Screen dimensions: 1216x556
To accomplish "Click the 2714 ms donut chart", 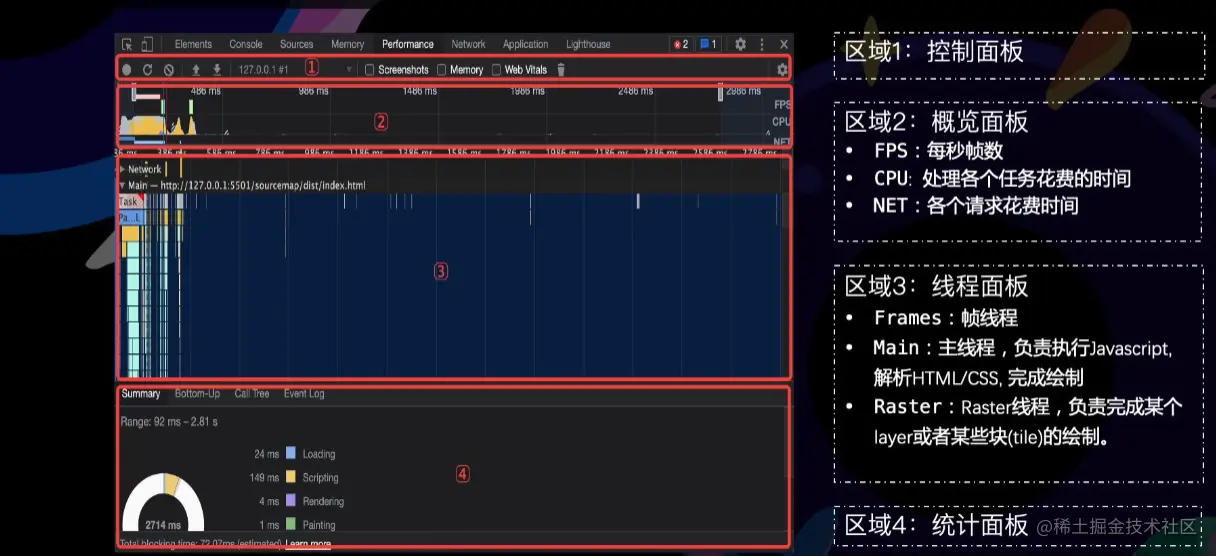I will [x=163, y=502].
